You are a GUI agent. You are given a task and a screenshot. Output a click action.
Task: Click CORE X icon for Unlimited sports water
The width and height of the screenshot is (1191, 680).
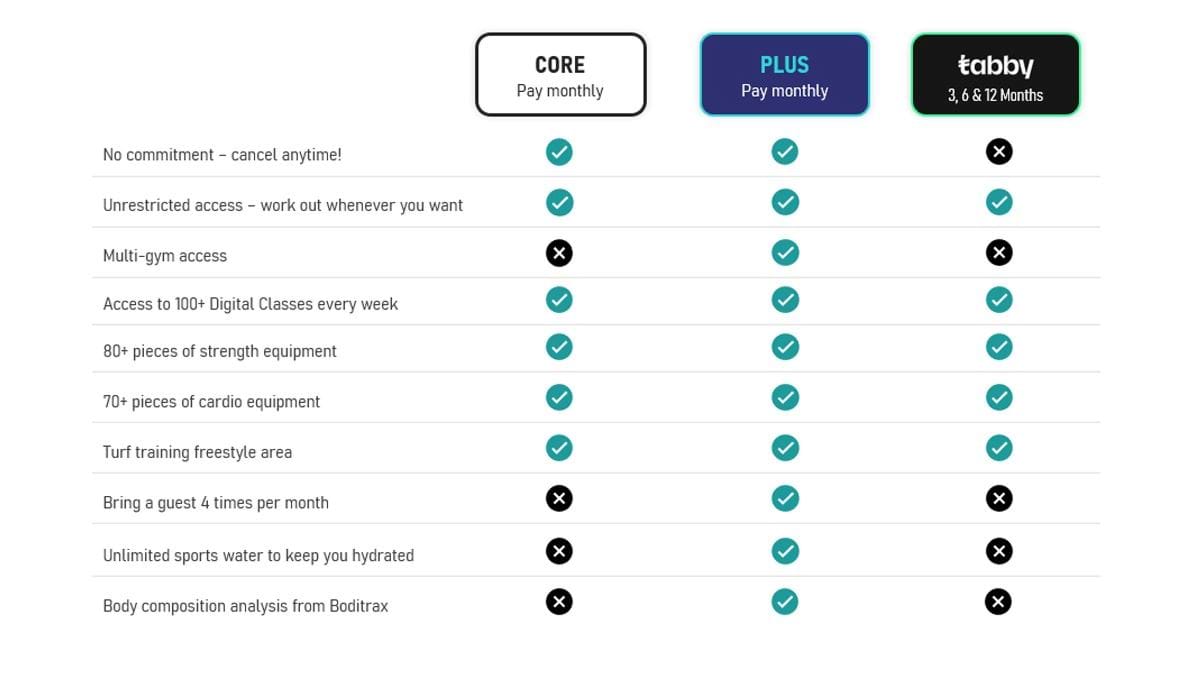click(x=559, y=551)
